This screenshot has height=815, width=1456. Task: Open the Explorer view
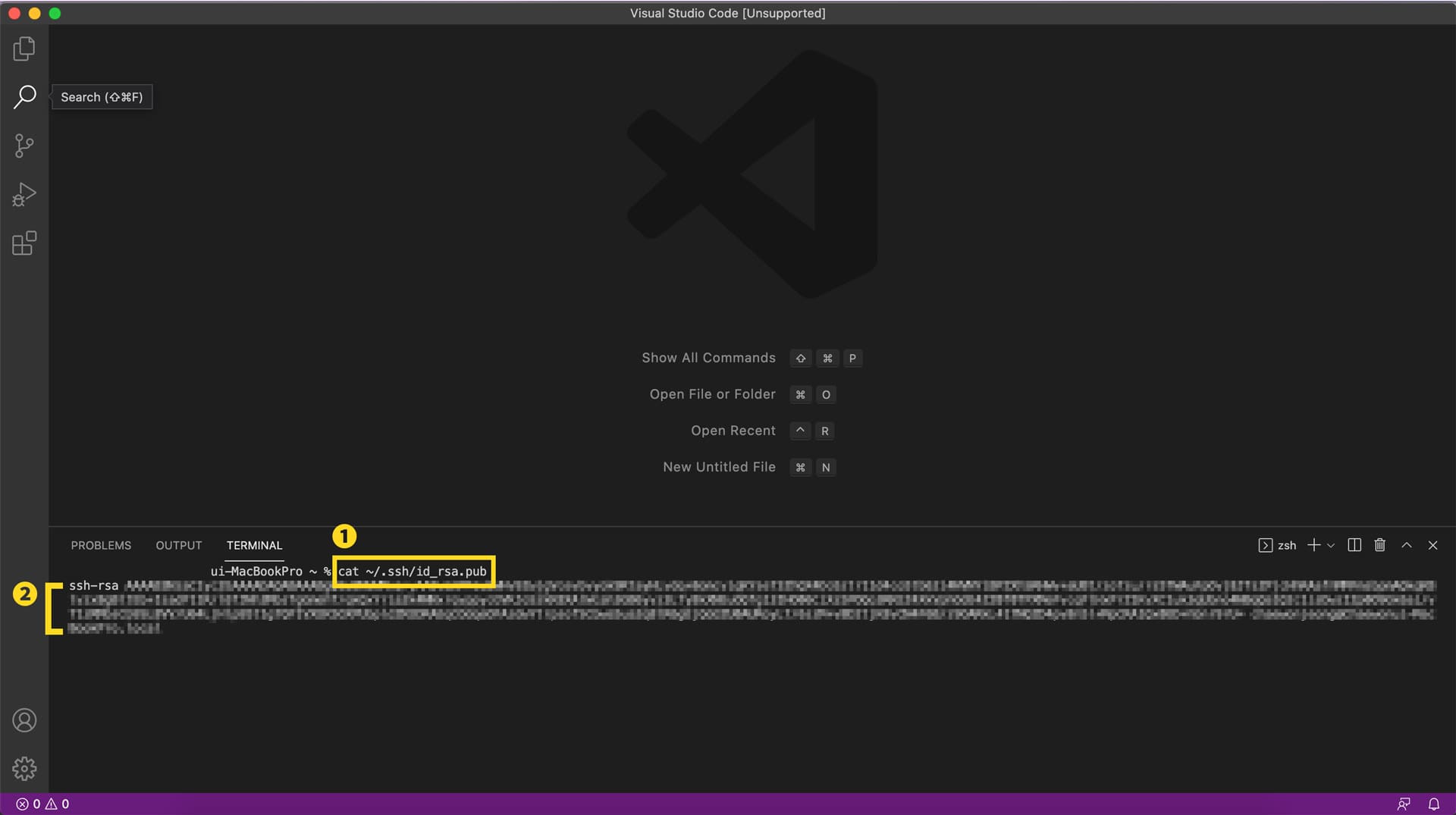point(24,48)
